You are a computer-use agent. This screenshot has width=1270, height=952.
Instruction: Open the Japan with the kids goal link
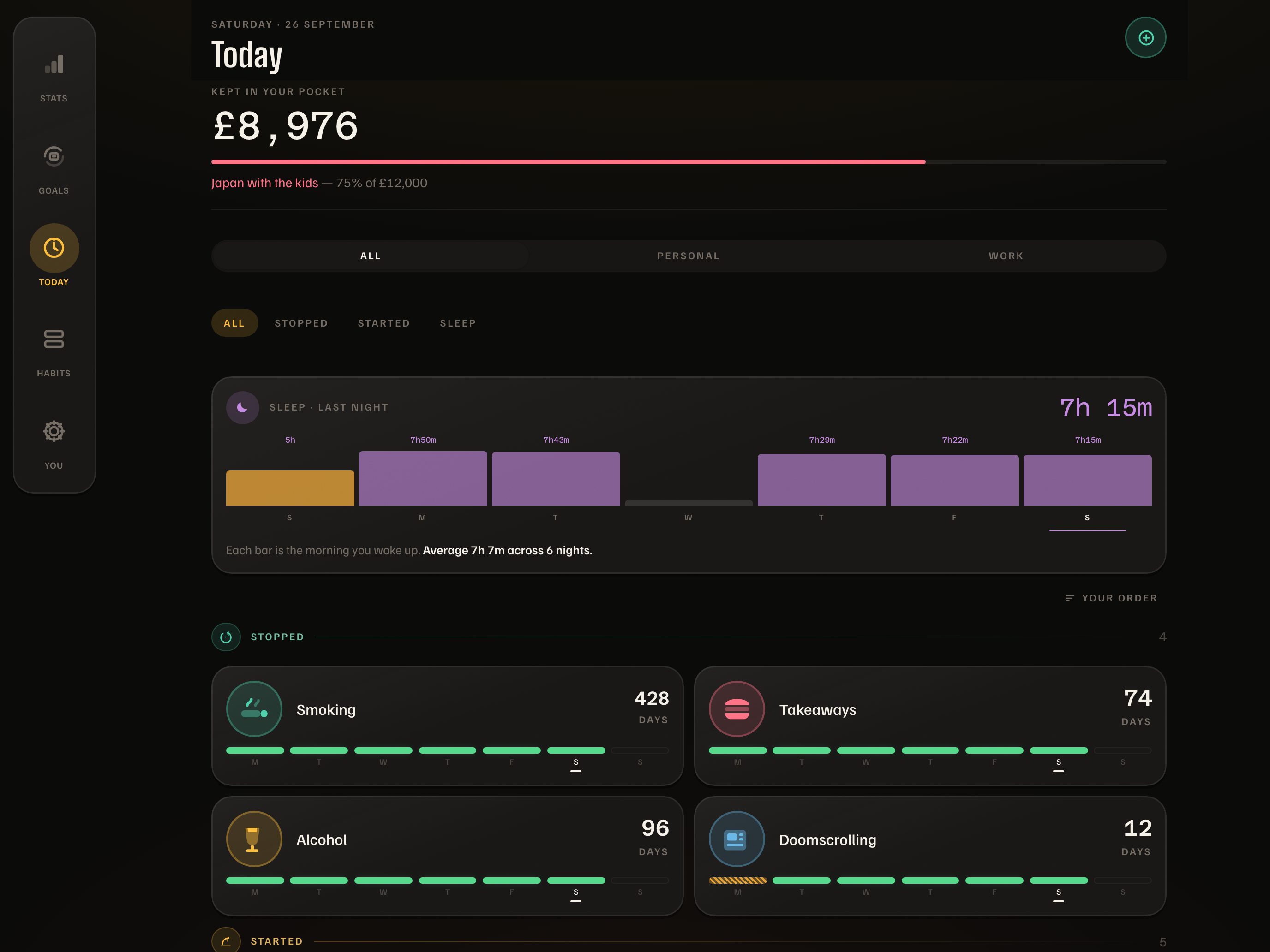pyautogui.click(x=265, y=183)
